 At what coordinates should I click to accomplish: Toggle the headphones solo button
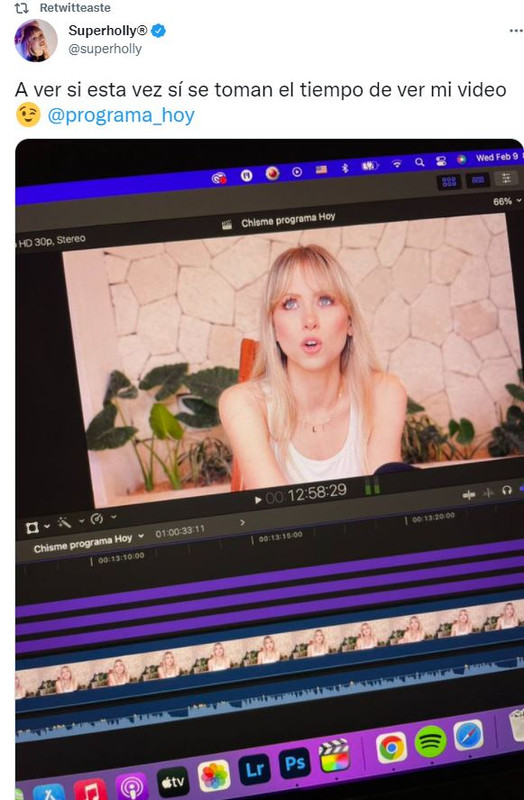506,490
